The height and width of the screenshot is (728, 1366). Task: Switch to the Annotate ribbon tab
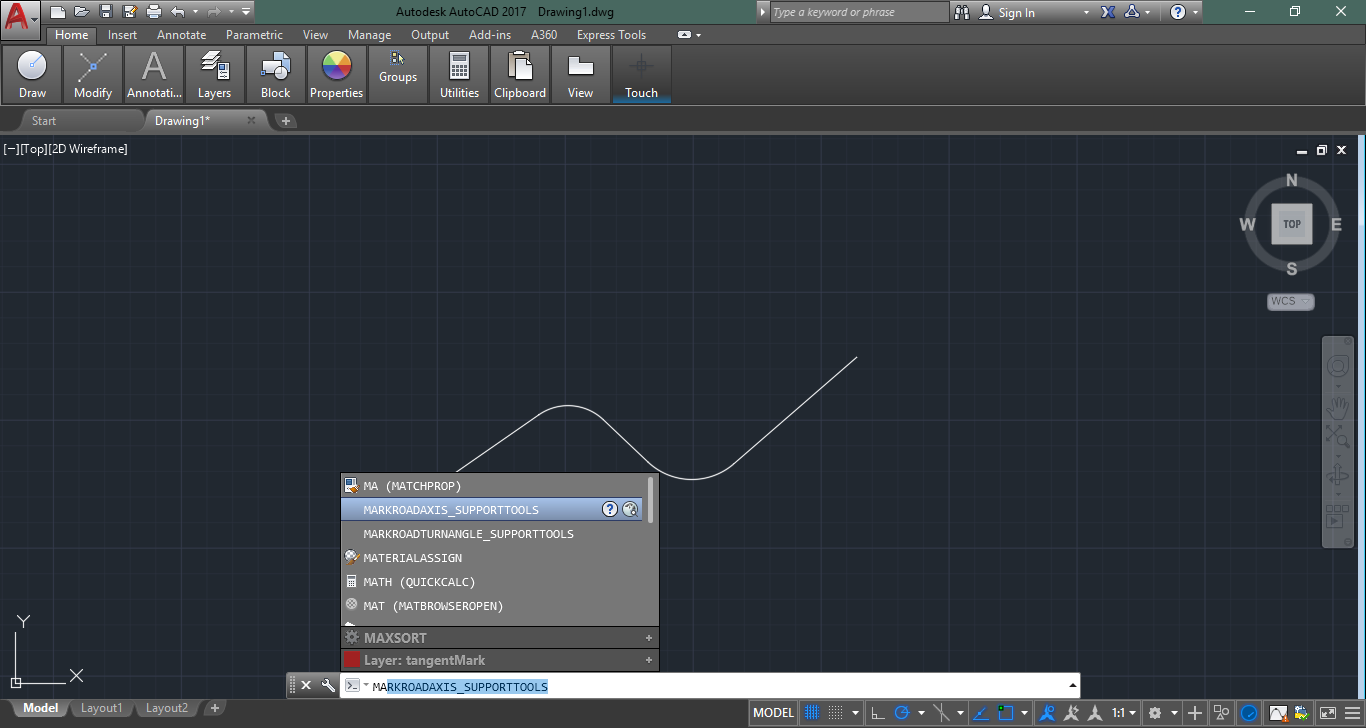coord(181,35)
